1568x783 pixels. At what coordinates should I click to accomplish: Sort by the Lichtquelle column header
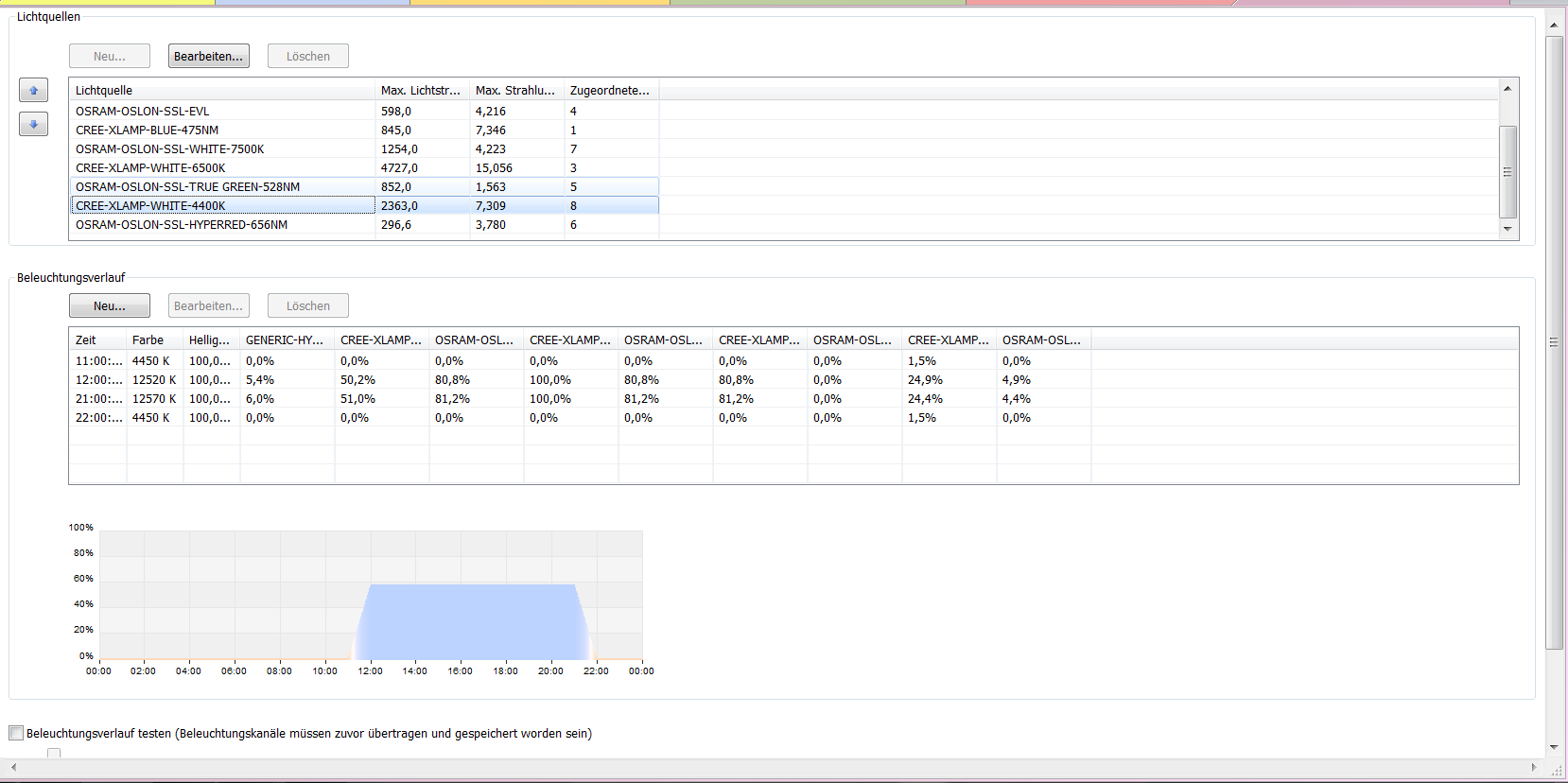click(222, 91)
